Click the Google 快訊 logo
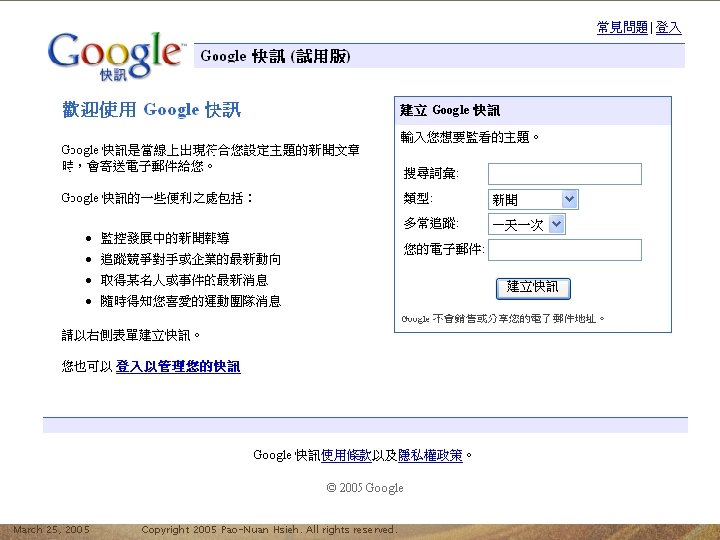This screenshot has height=540, width=720. pos(117,56)
